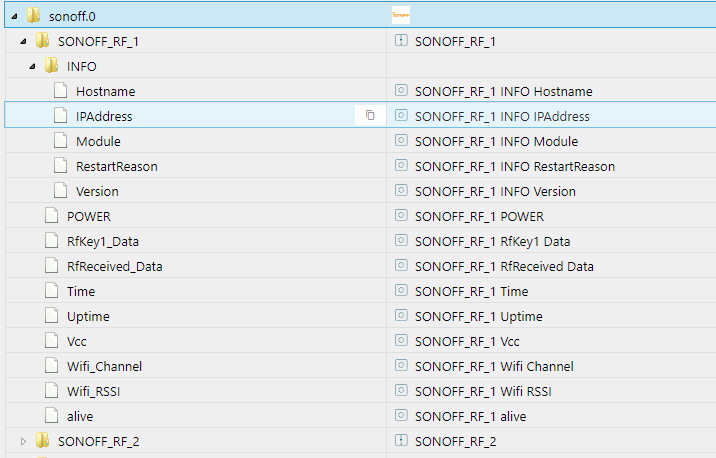Click the SONOFF_RF_1 folder icon
The image size is (716, 458).
(x=42, y=41)
